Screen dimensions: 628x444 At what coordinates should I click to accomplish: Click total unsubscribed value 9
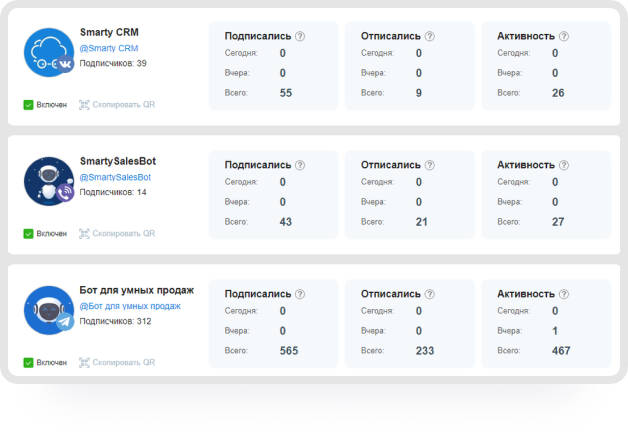pyautogui.click(x=419, y=93)
